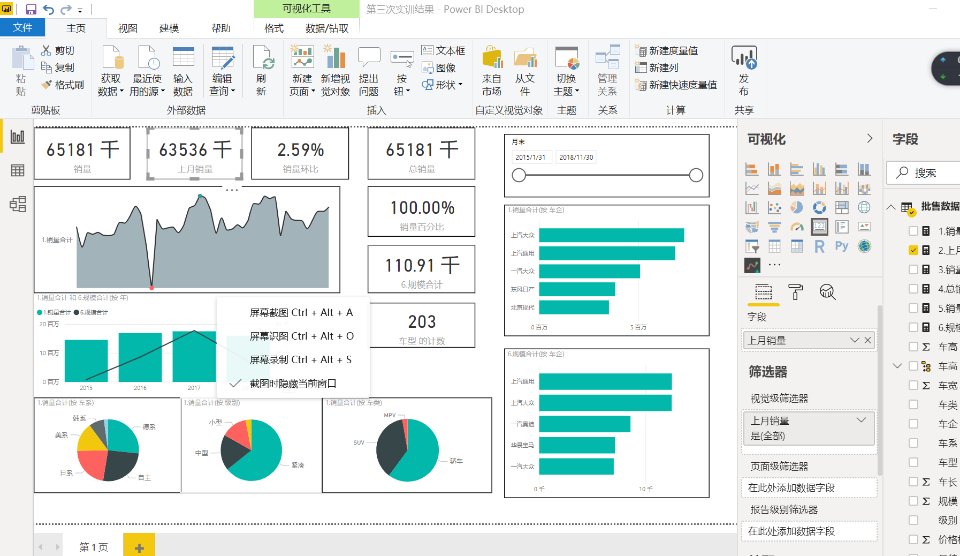
Task: Add a new page with plus button
Action: pyautogui.click(x=139, y=546)
